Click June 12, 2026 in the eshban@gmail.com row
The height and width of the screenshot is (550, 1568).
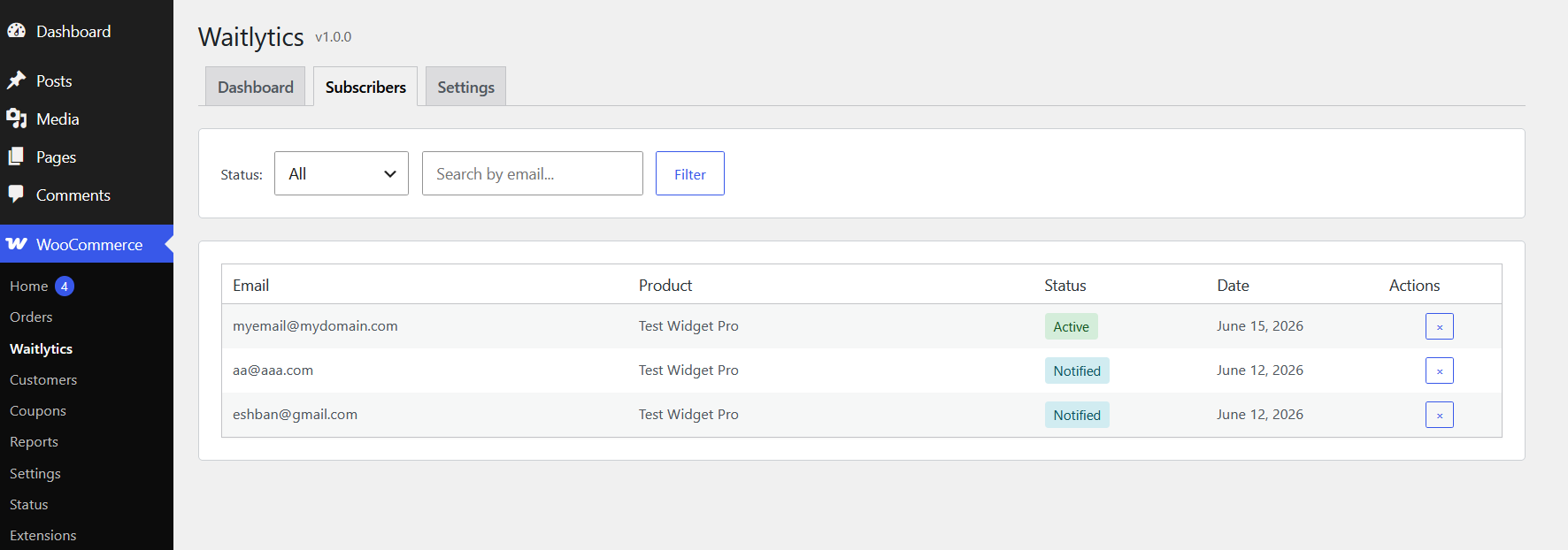(x=1260, y=414)
